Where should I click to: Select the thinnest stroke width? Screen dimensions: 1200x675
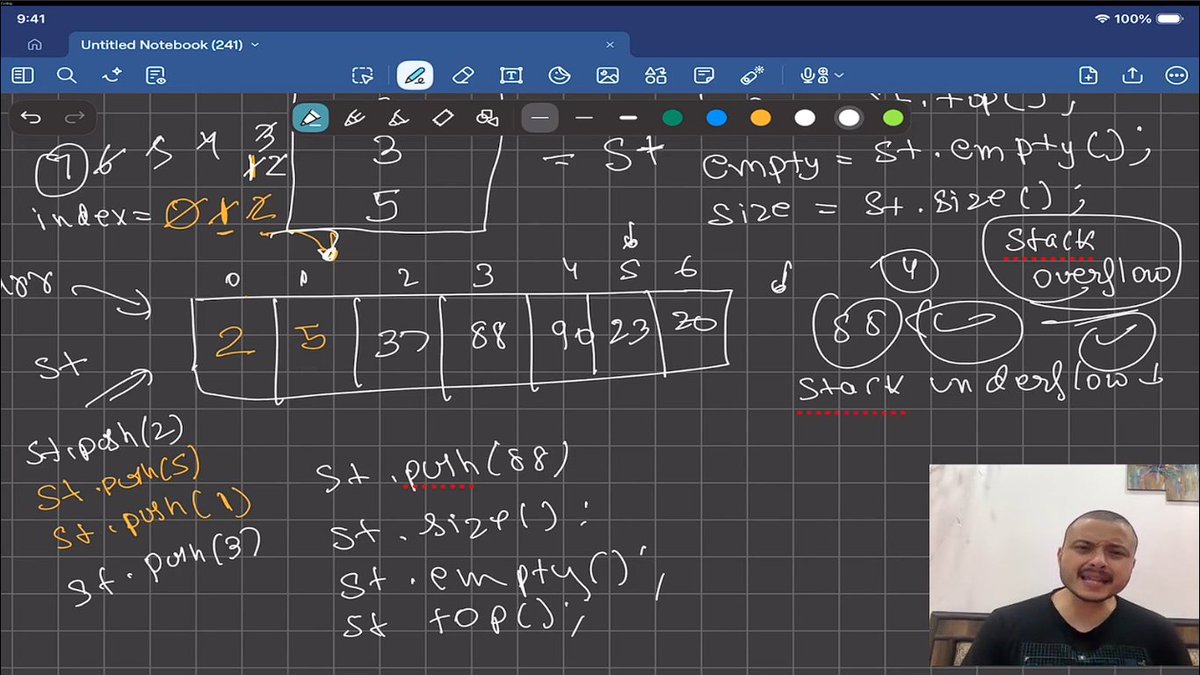540,118
